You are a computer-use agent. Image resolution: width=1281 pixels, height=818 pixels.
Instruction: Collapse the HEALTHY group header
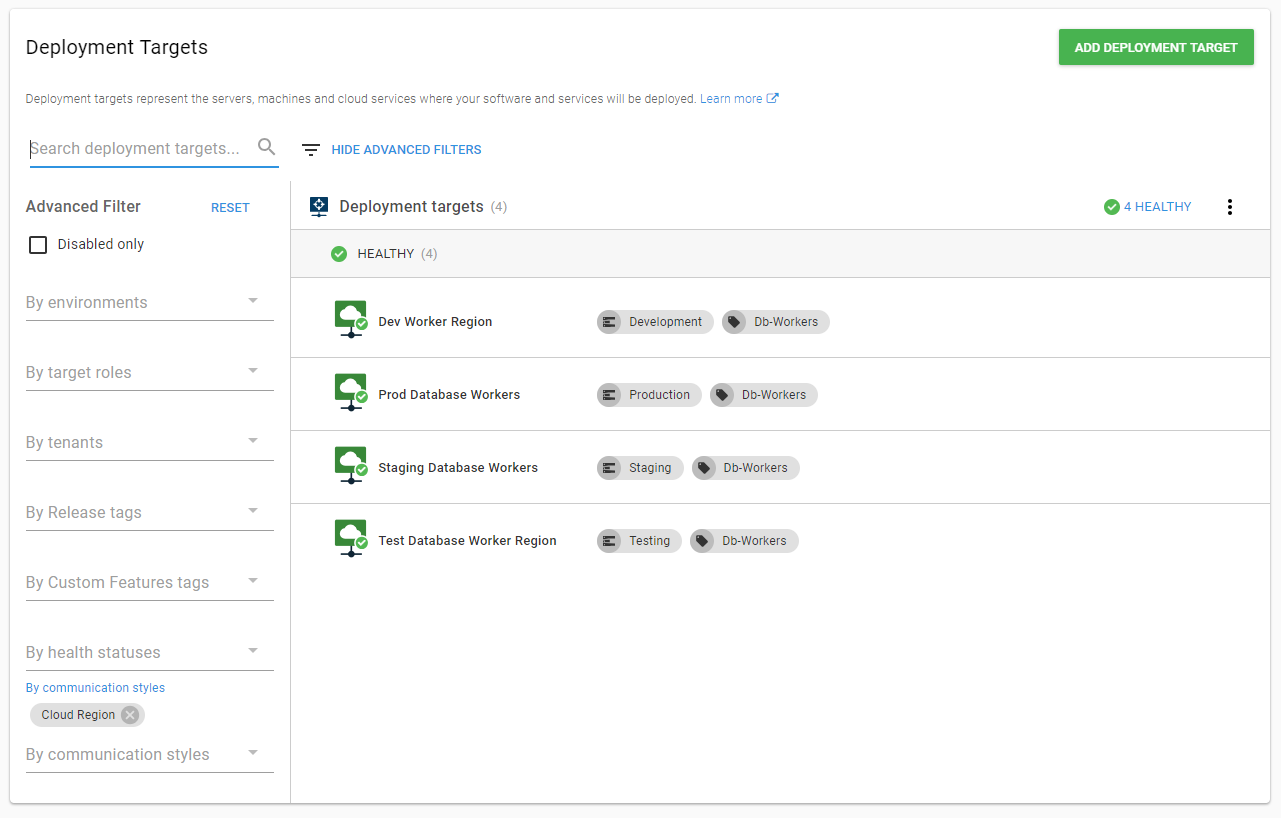coord(386,254)
